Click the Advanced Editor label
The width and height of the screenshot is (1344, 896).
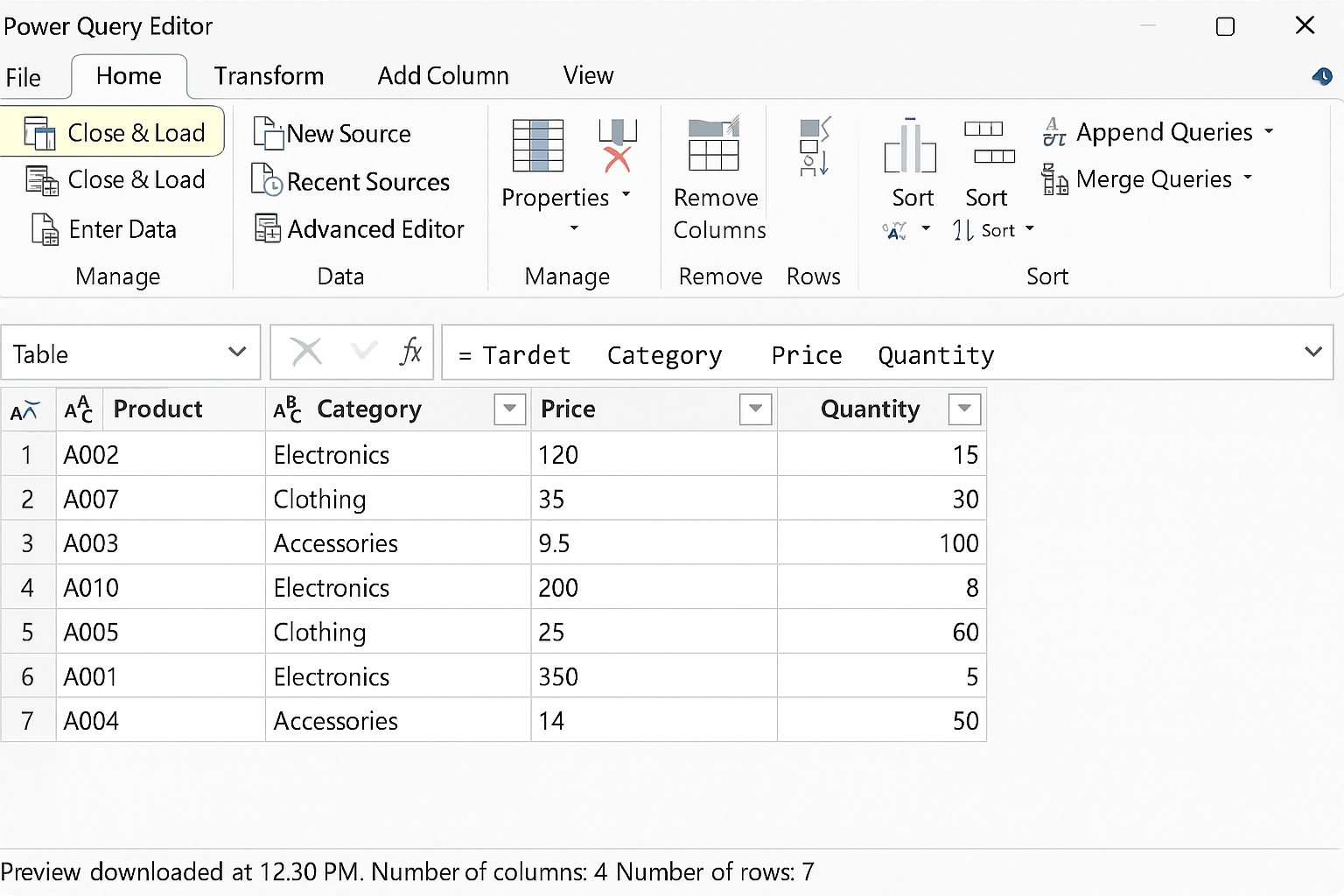[375, 229]
